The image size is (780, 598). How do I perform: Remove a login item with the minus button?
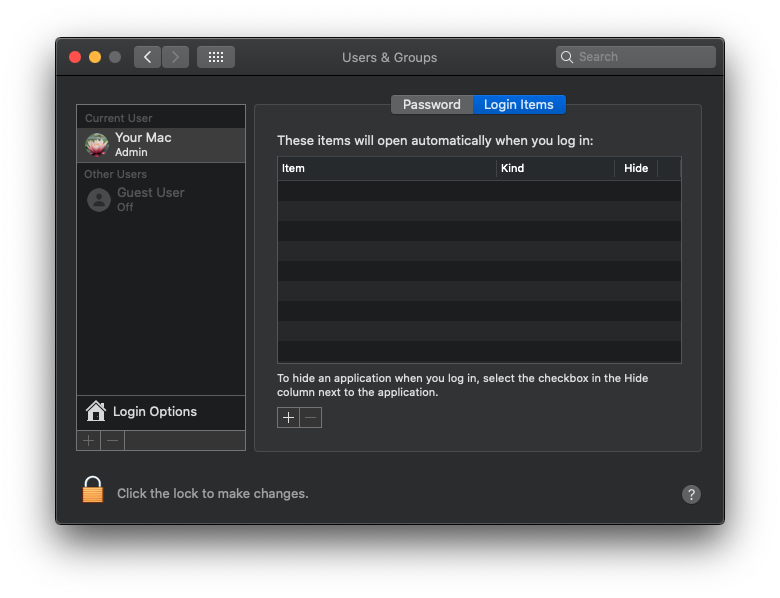coord(311,417)
